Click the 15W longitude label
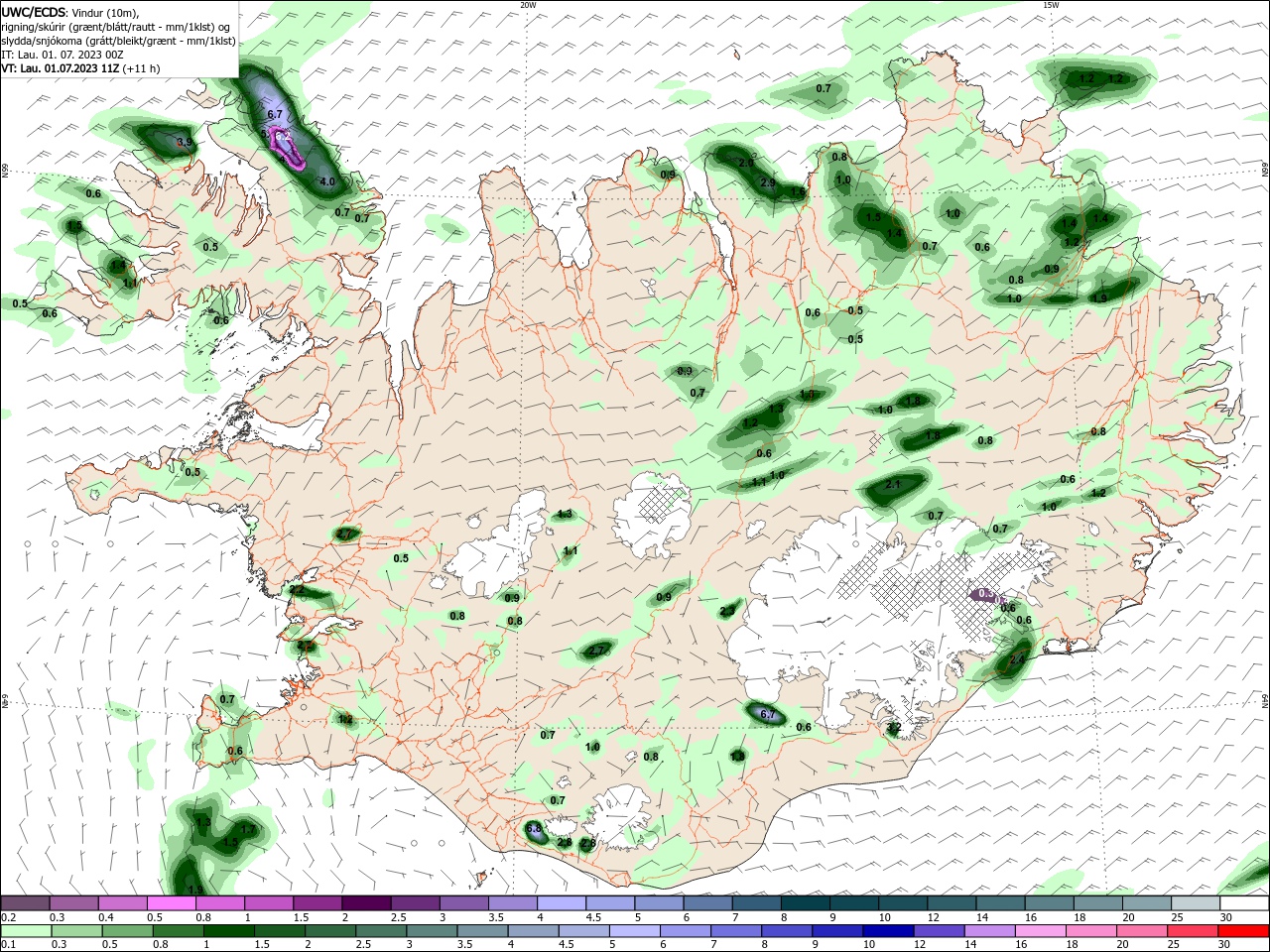The width and height of the screenshot is (1270, 952). [1051, 5]
